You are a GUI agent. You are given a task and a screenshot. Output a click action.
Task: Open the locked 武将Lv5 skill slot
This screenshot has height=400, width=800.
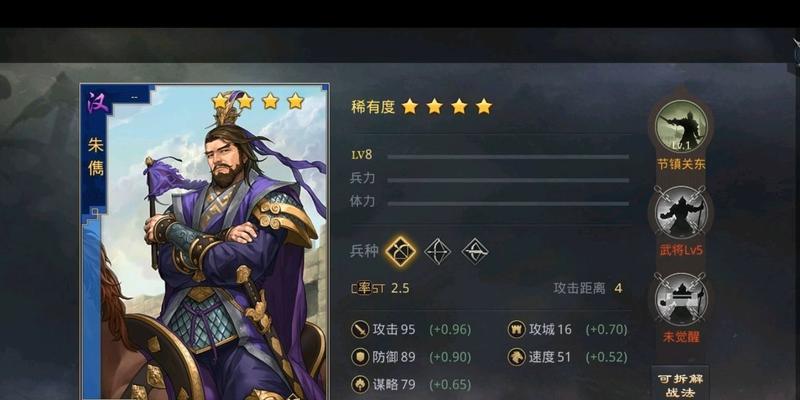click(681, 211)
